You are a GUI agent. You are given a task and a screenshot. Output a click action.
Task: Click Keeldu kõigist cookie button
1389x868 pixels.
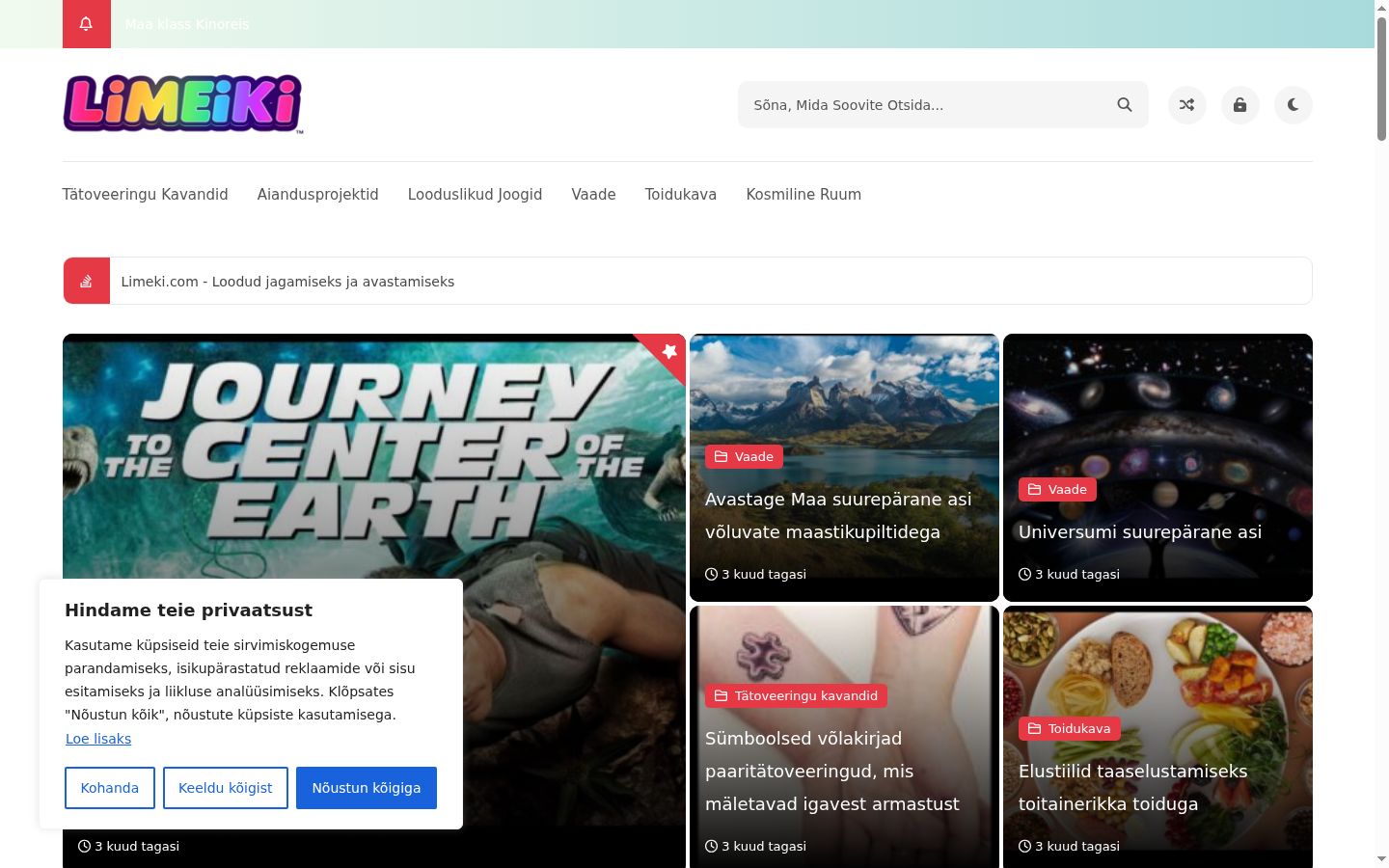pos(226,788)
